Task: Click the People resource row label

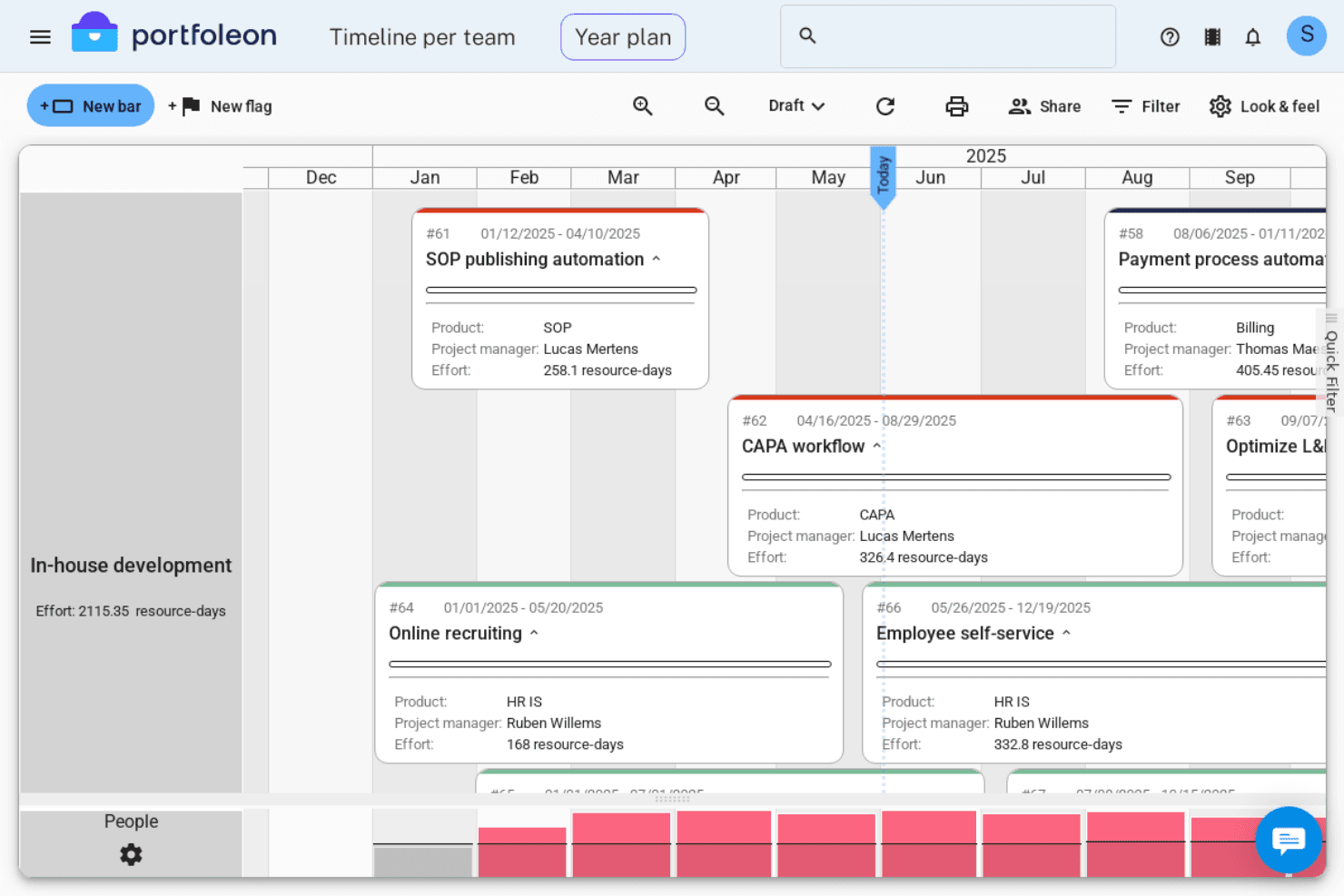Action: (131, 822)
